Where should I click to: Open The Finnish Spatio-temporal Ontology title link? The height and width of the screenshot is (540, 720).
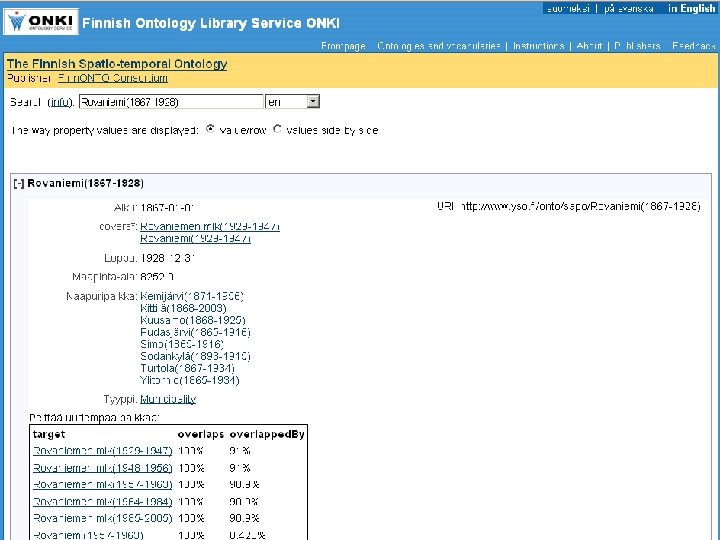[x=117, y=64]
